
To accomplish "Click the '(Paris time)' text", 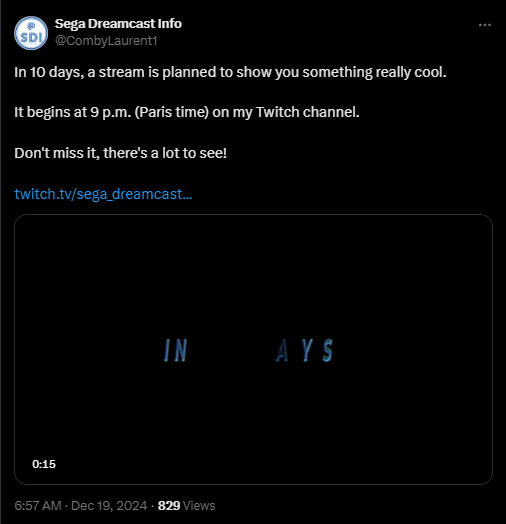I will pos(172,112).
